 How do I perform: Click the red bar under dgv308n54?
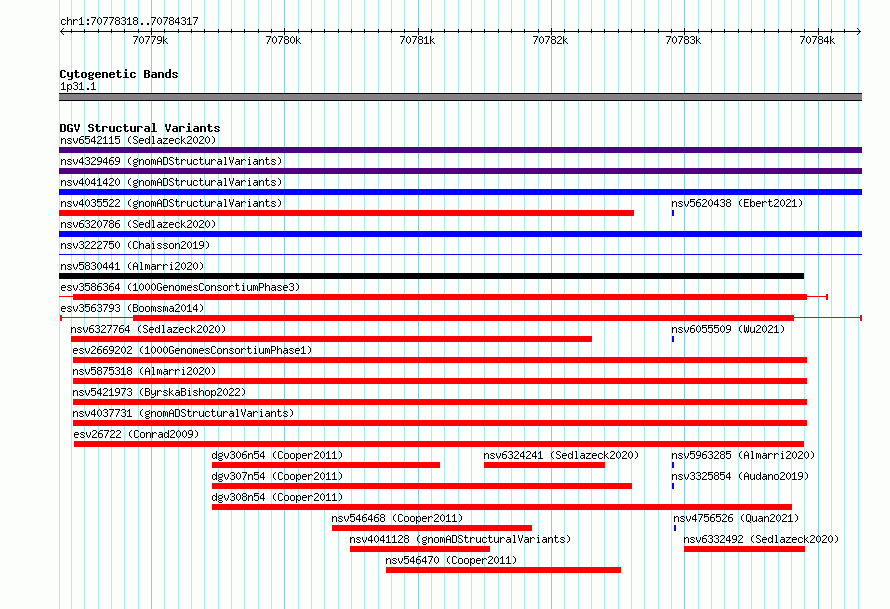tap(502, 507)
